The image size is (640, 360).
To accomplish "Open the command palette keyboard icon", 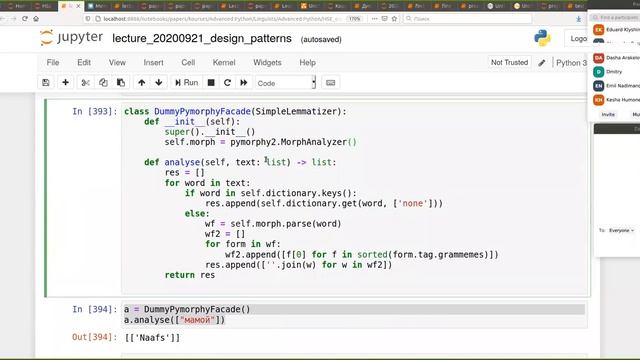I will (x=331, y=83).
